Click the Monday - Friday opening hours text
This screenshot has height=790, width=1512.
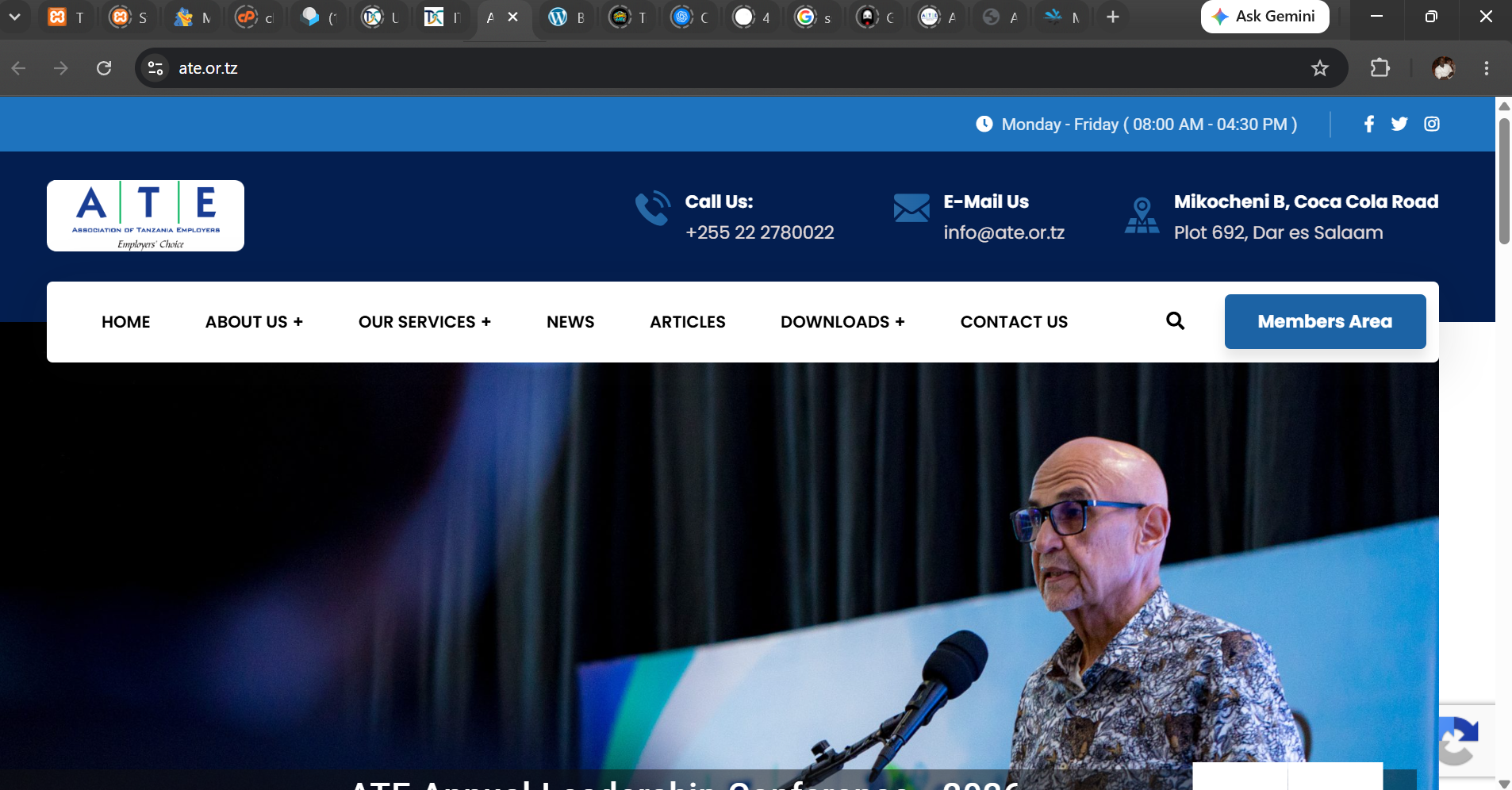(1149, 124)
